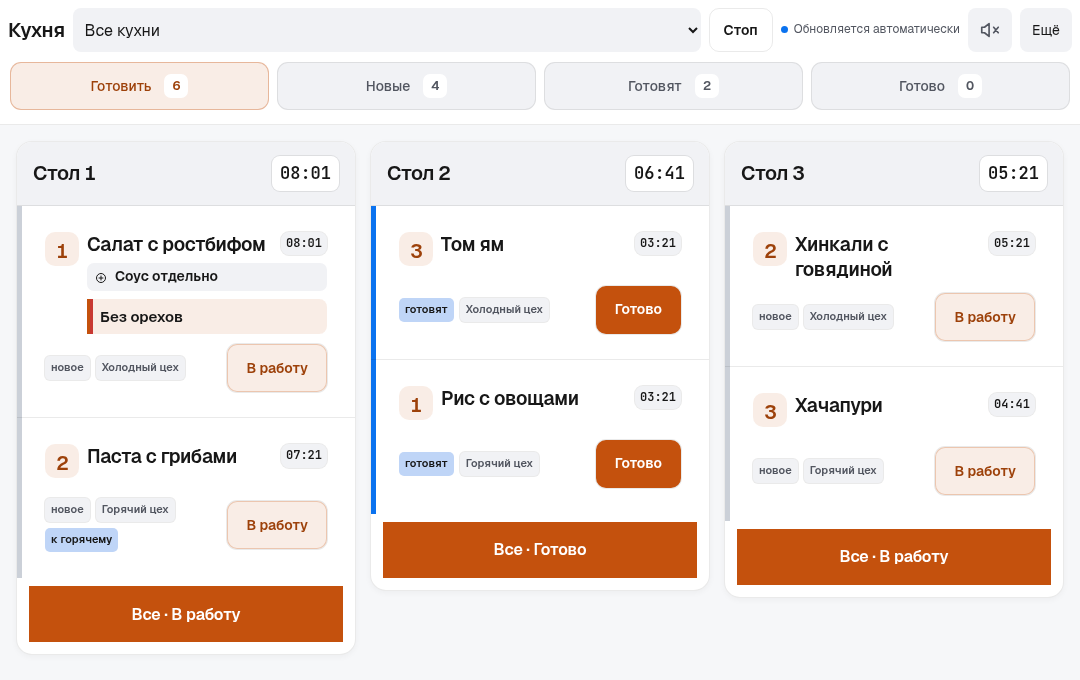Toggle the muted sound speaker icon
The height and width of the screenshot is (680, 1080).
990,30
